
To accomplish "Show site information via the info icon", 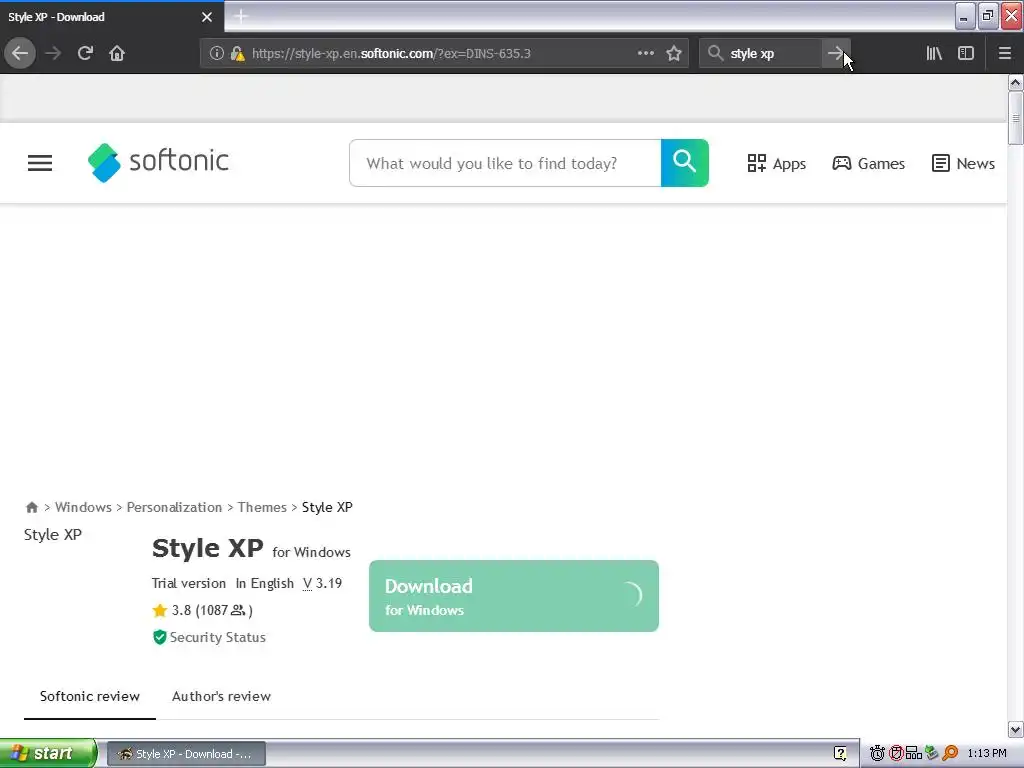I will point(217,53).
